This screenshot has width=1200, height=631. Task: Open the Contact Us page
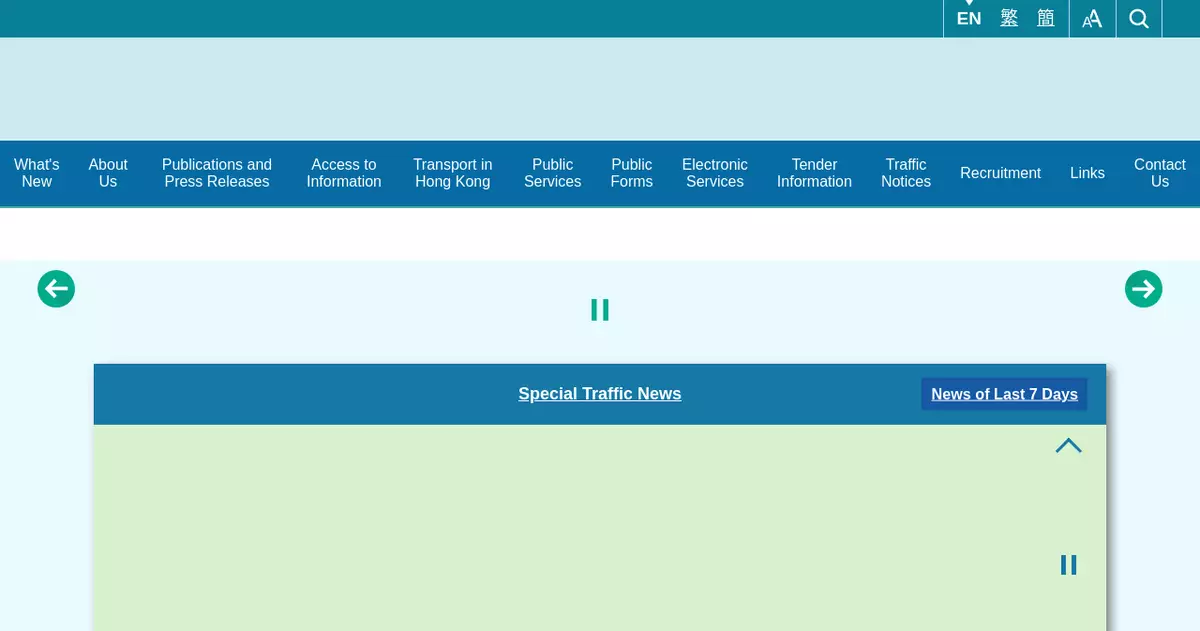click(x=1159, y=173)
